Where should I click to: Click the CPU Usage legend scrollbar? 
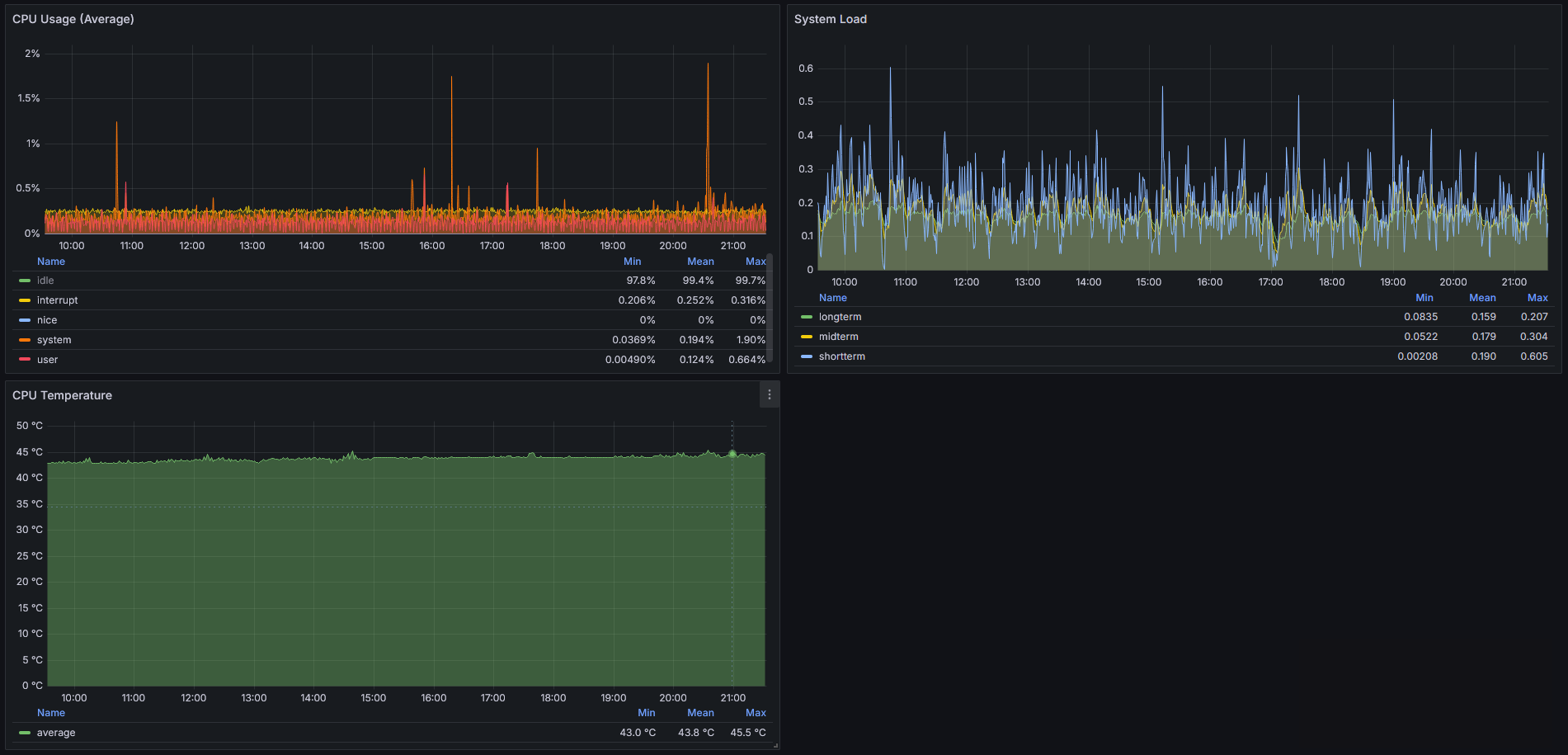click(770, 308)
